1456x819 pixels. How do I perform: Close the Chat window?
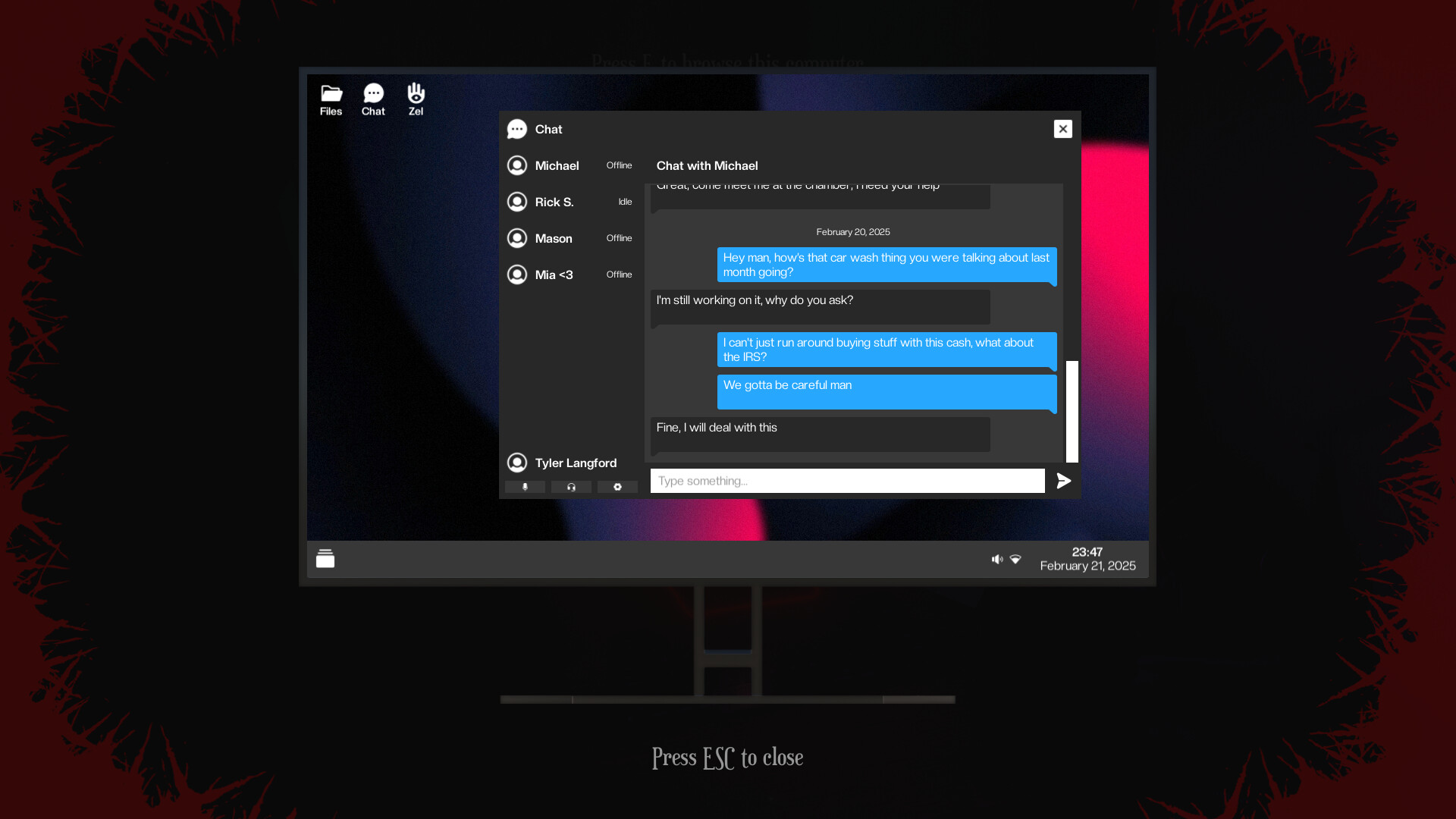pos(1062,129)
